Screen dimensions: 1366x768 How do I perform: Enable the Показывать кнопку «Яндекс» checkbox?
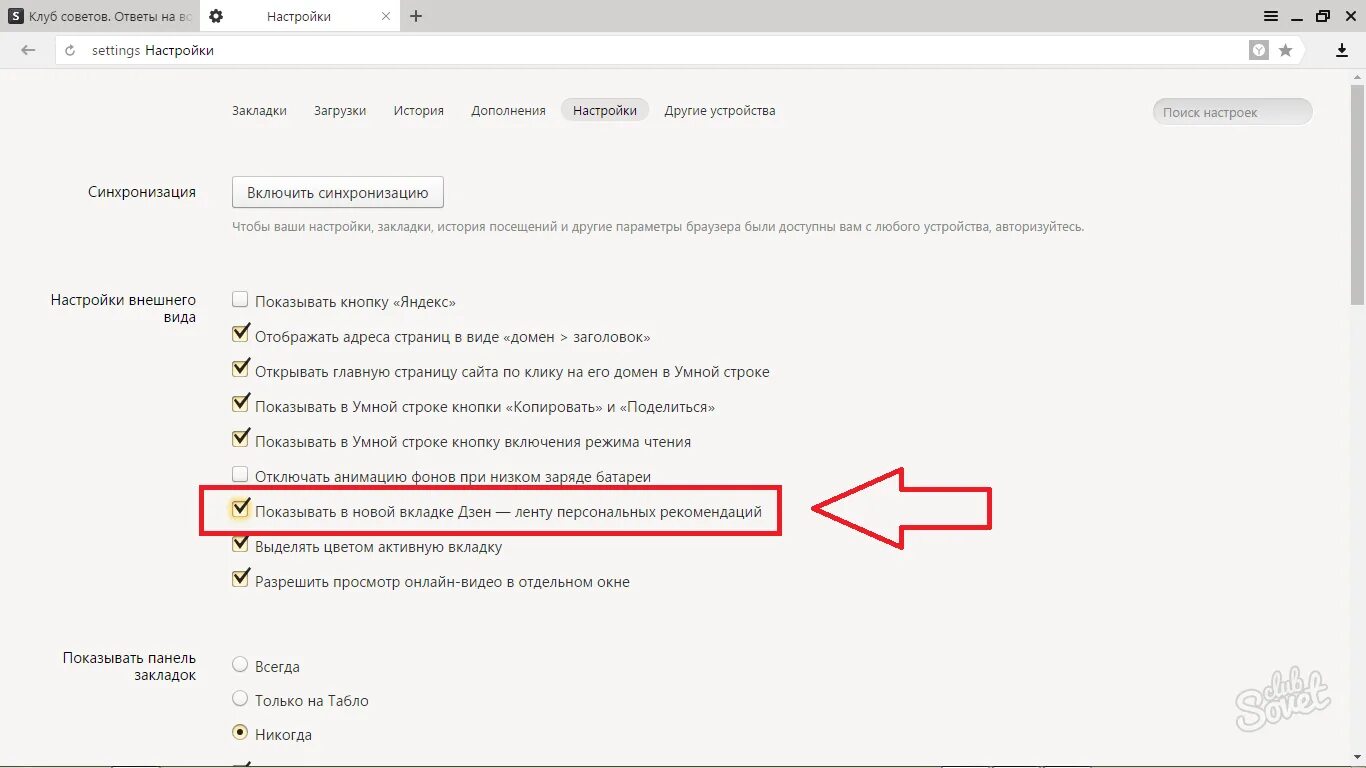(240, 299)
